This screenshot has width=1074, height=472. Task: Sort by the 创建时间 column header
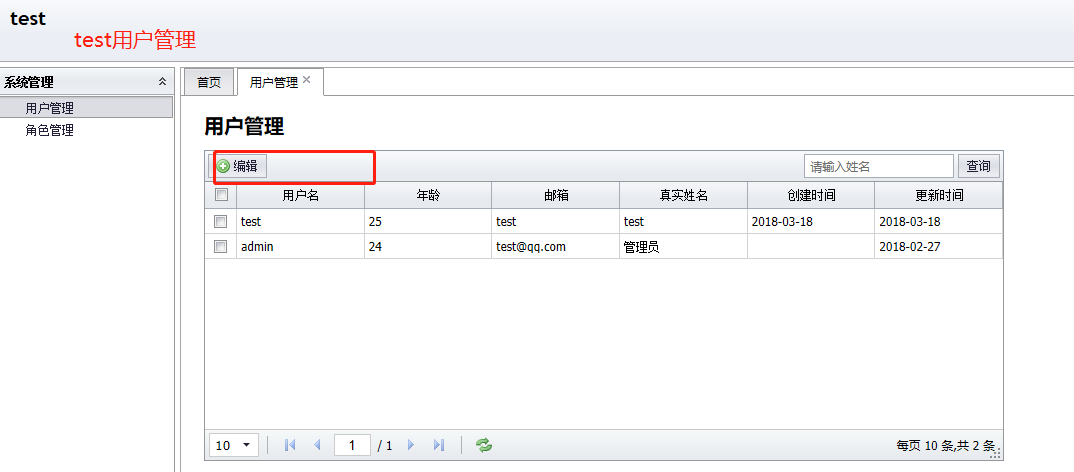pyautogui.click(x=811, y=195)
